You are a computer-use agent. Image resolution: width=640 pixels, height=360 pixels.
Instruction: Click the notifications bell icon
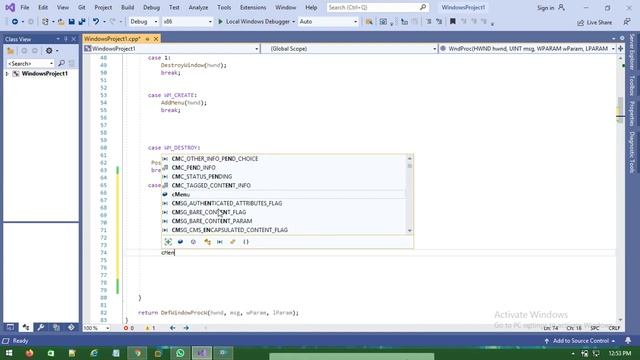tap(628, 340)
